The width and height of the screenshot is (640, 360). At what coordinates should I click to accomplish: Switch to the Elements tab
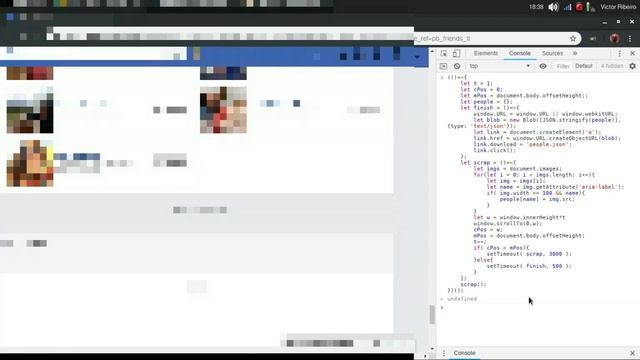click(486, 53)
